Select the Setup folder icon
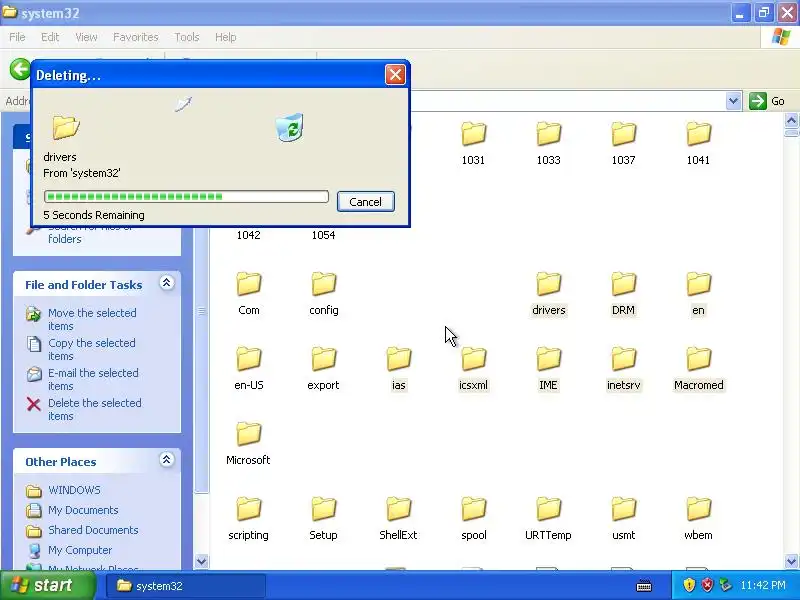800x600 pixels. point(323,509)
